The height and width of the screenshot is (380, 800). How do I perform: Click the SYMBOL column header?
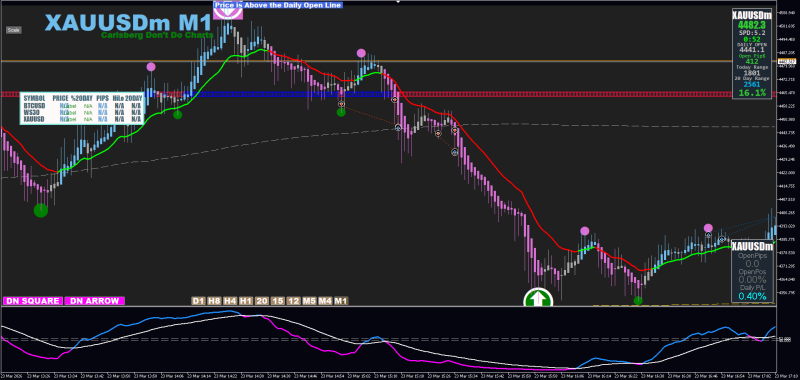(x=34, y=97)
